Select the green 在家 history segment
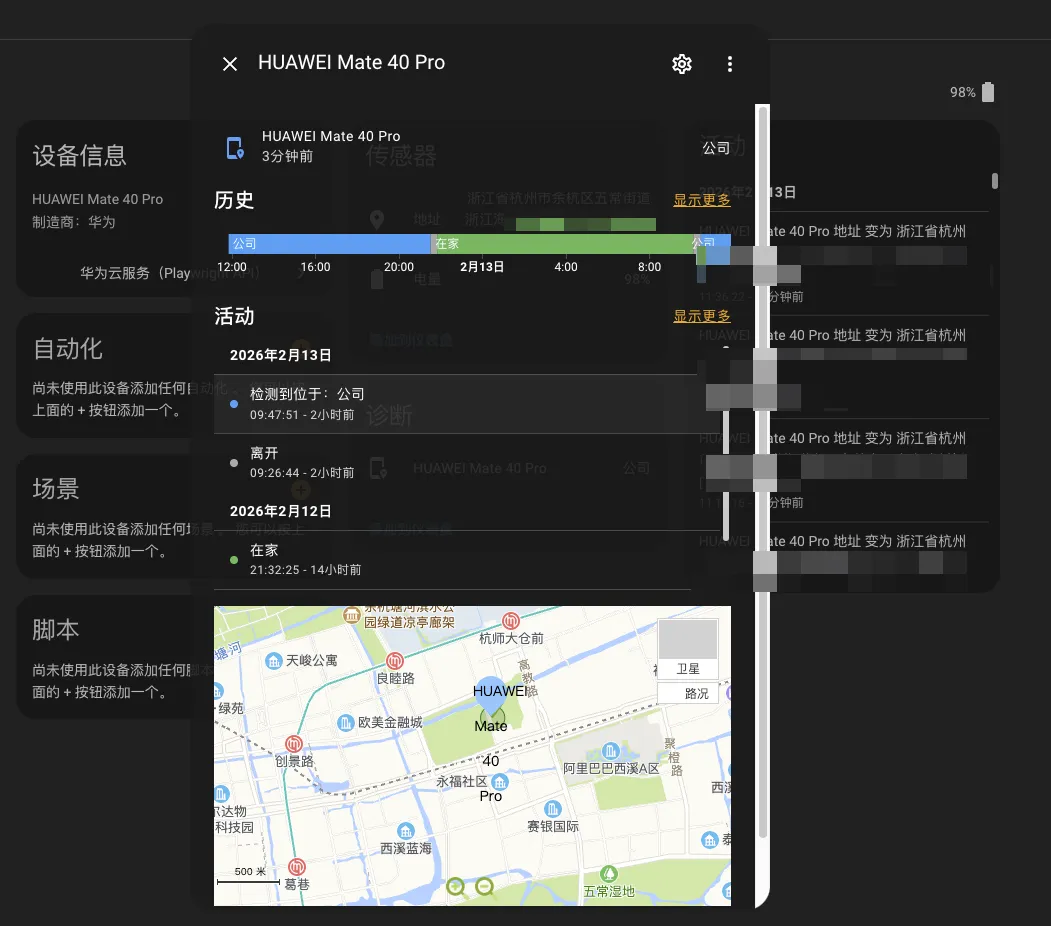Image resolution: width=1051 pixels, height=926 pixels. pyautogui.click(x=563, y=243)
